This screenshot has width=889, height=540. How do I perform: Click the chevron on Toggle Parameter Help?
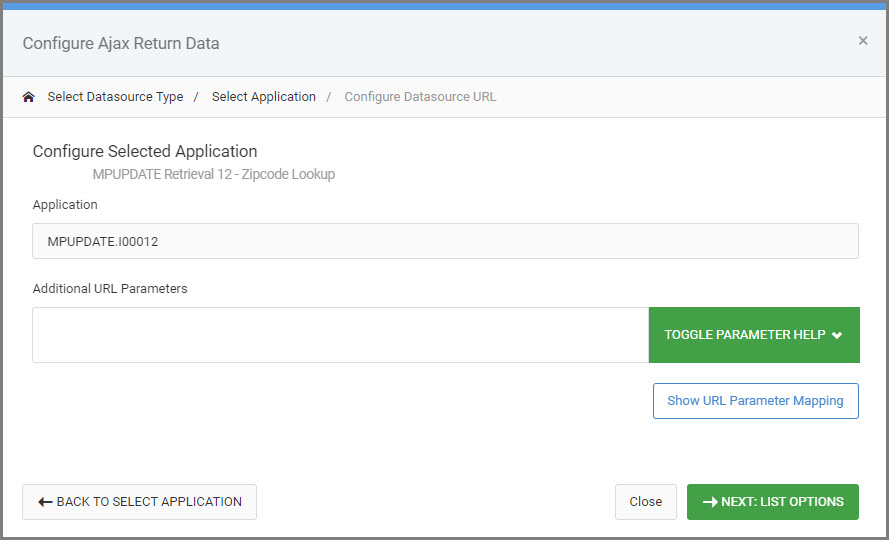click(x=837, y=335)
